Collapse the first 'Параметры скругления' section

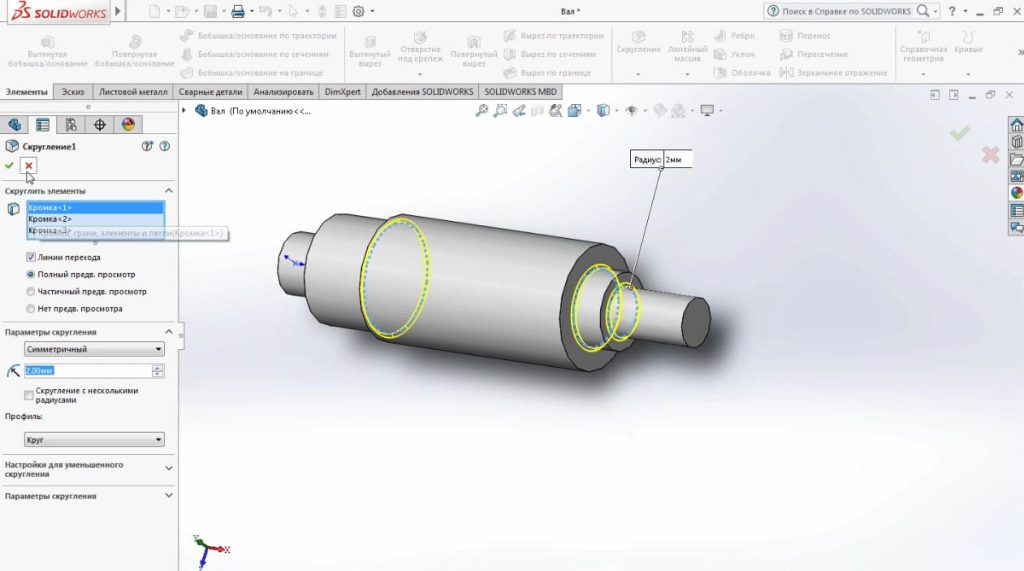168,332
